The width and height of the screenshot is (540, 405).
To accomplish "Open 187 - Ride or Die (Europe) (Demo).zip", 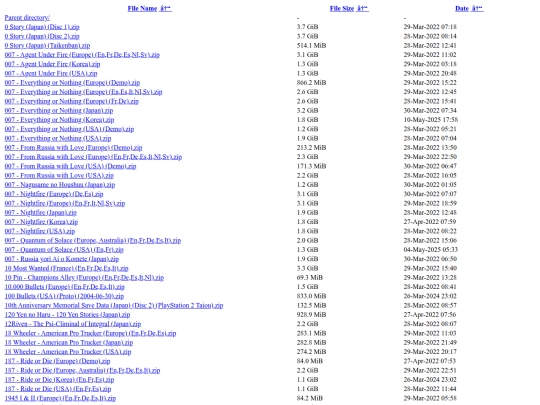I will pos(58,362).
